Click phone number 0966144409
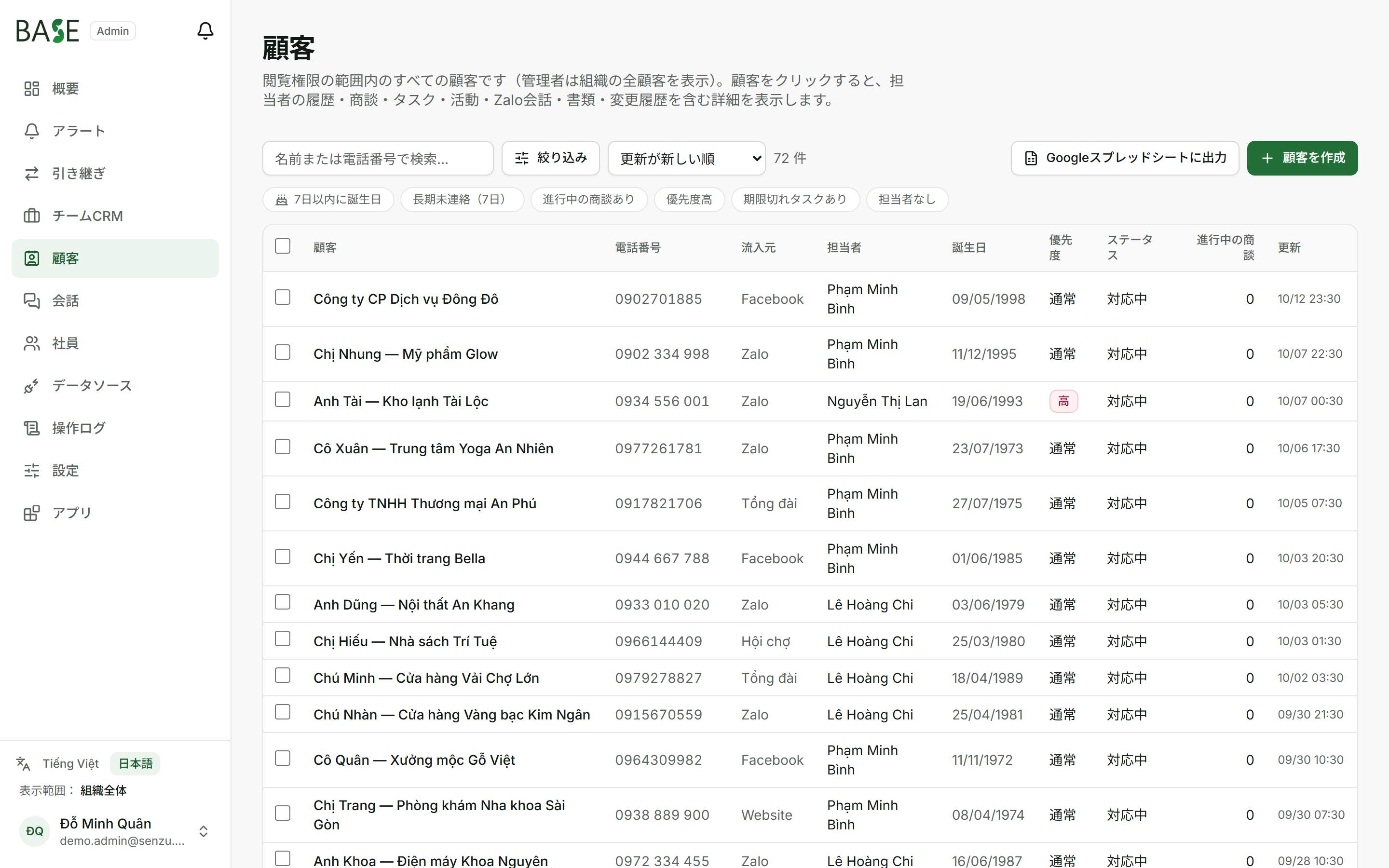Viewport: 1389px width, 868px height. [x=658, y=641]
